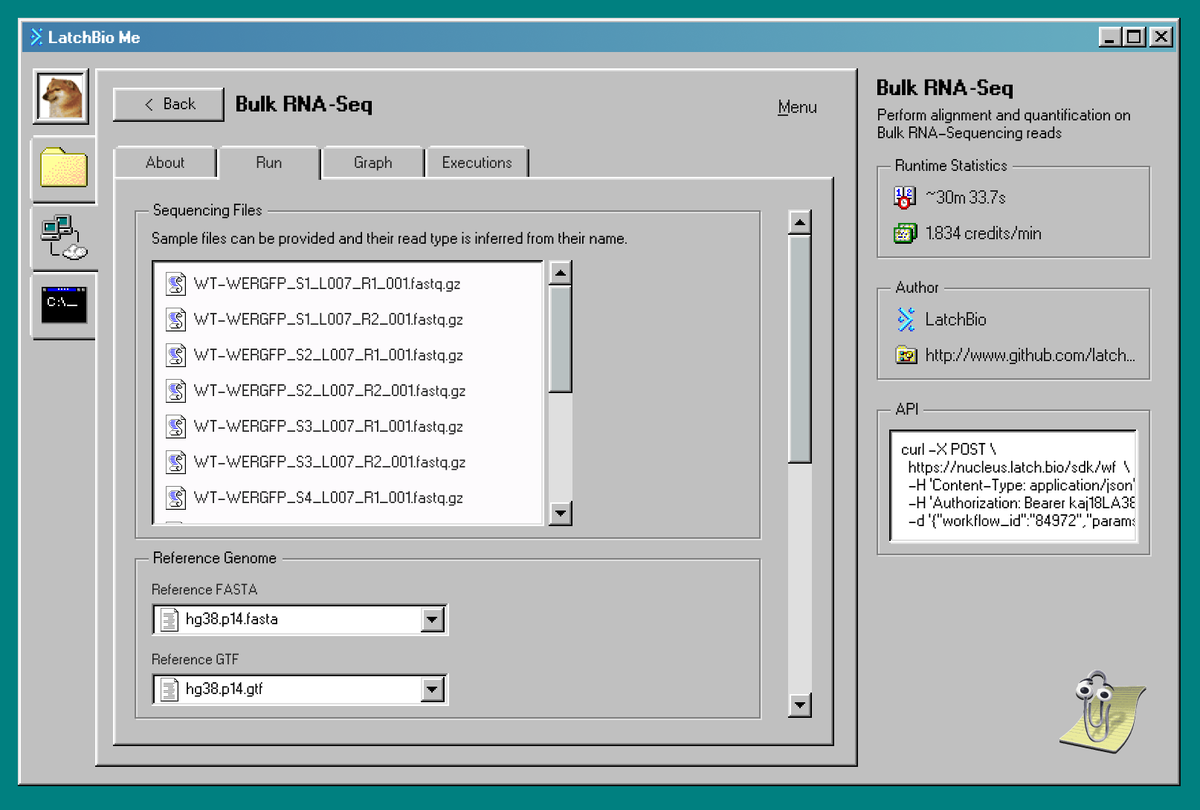Click file icon of WT-WERGFP_S2_L007_R2_001.fastq.gz
Screen dimensions: 1200x810
pyautogui.click(x=176, y=391)
